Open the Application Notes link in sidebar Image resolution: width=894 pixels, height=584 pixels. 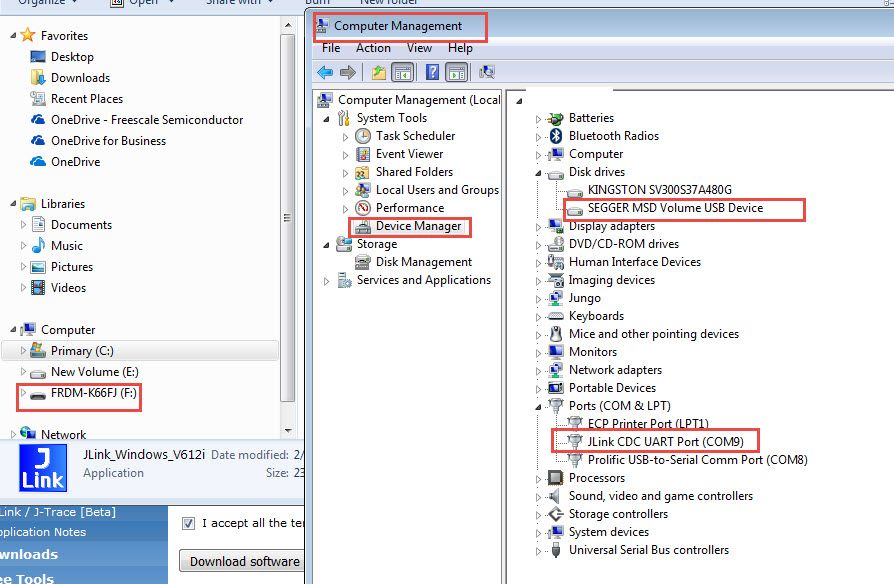coord(43,532)
